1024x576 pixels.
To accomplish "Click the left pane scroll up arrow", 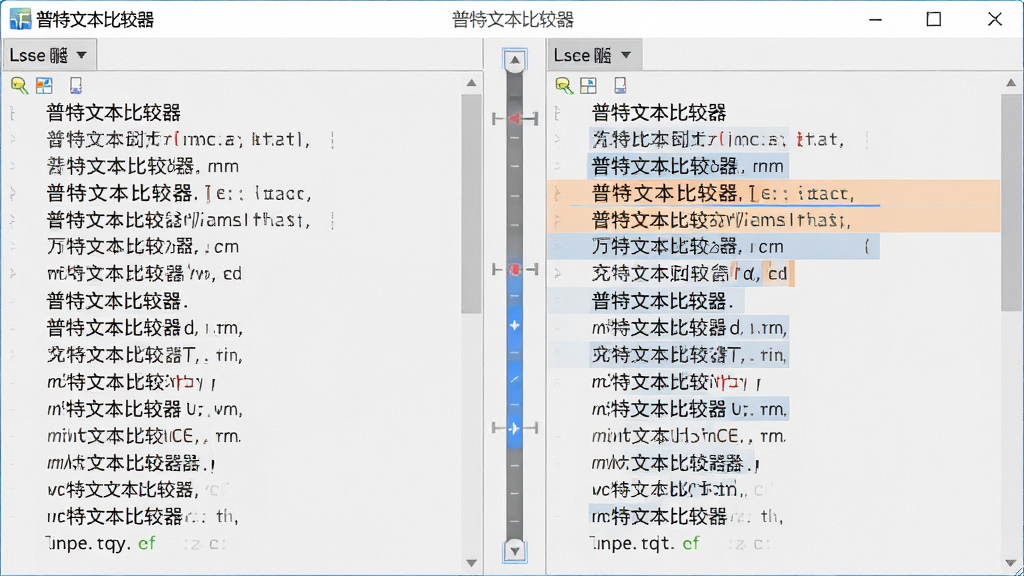I will [472, 83].
